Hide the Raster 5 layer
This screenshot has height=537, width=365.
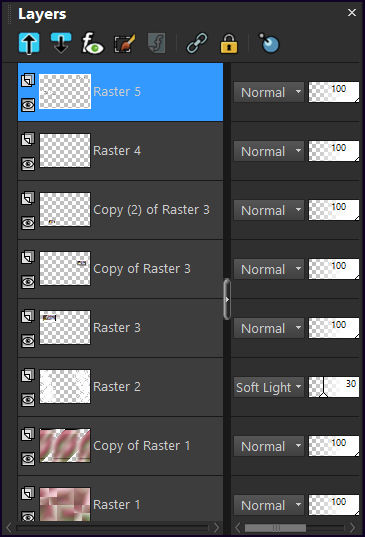point(28,105)
